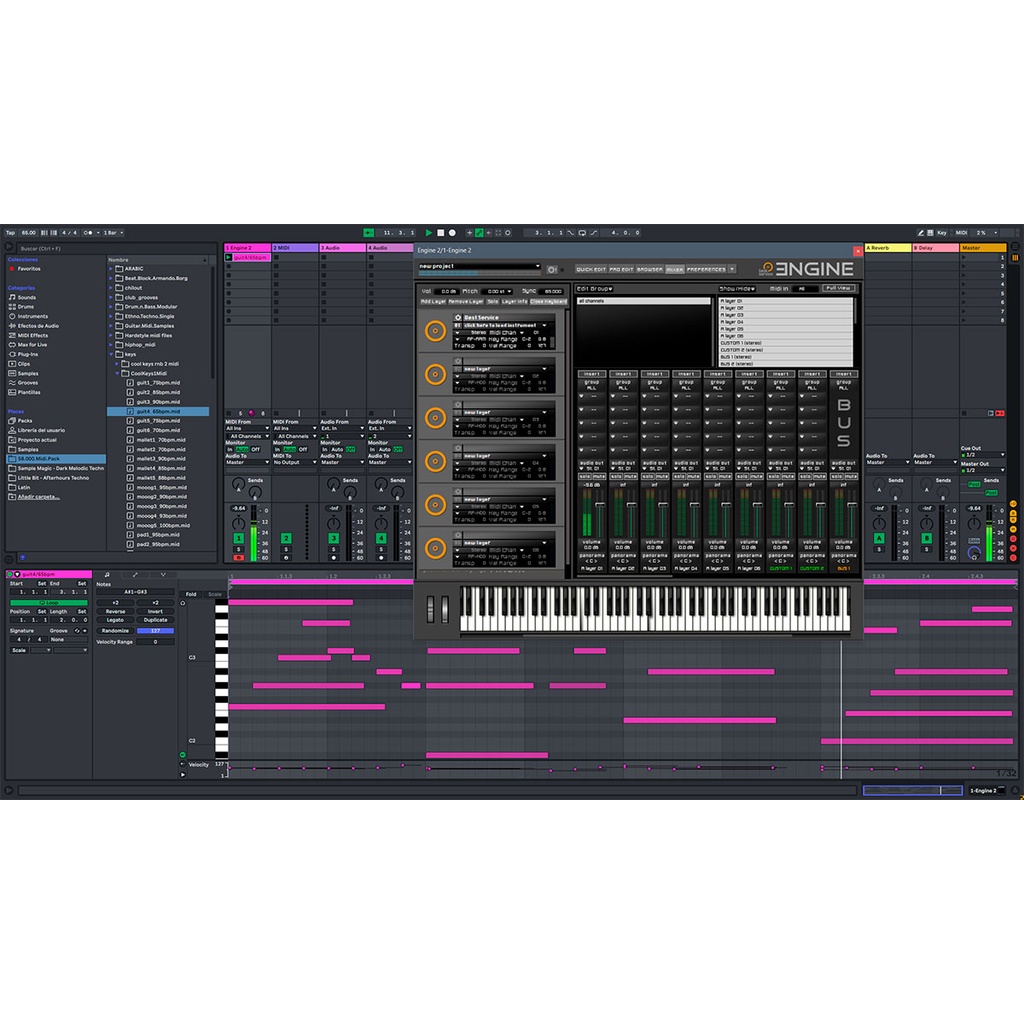
Task: Toggle track 3 activator button
Action: point(334,538)
